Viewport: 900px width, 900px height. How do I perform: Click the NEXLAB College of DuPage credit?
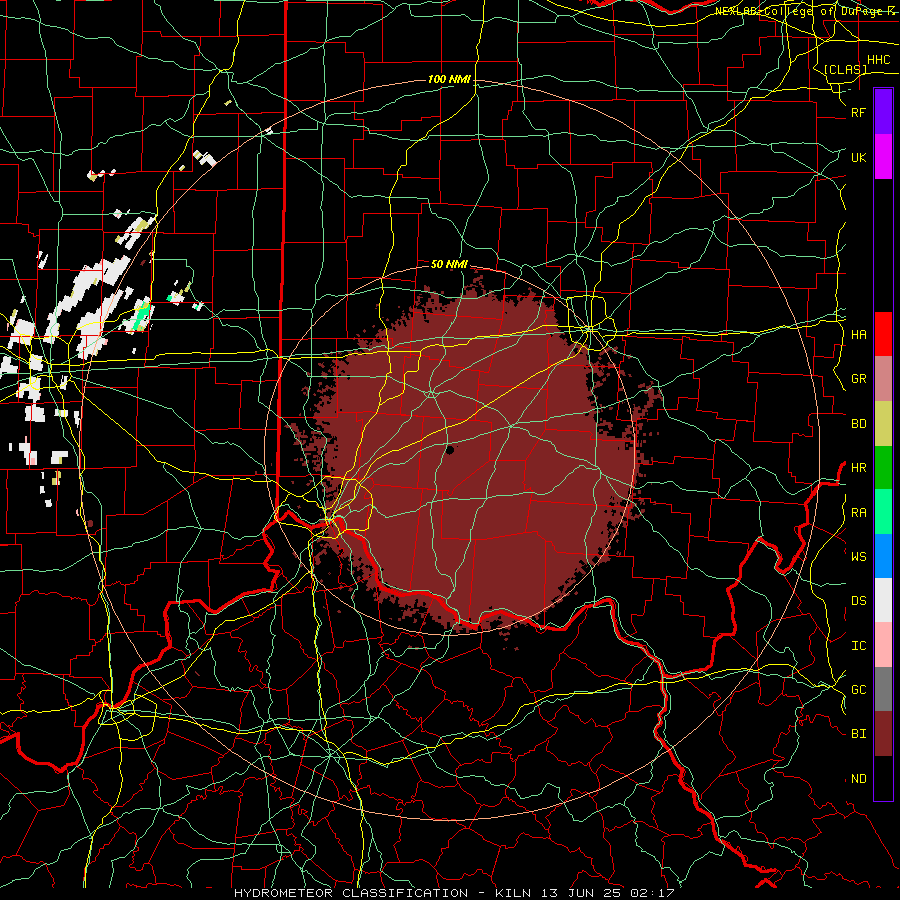coord(807,11)
